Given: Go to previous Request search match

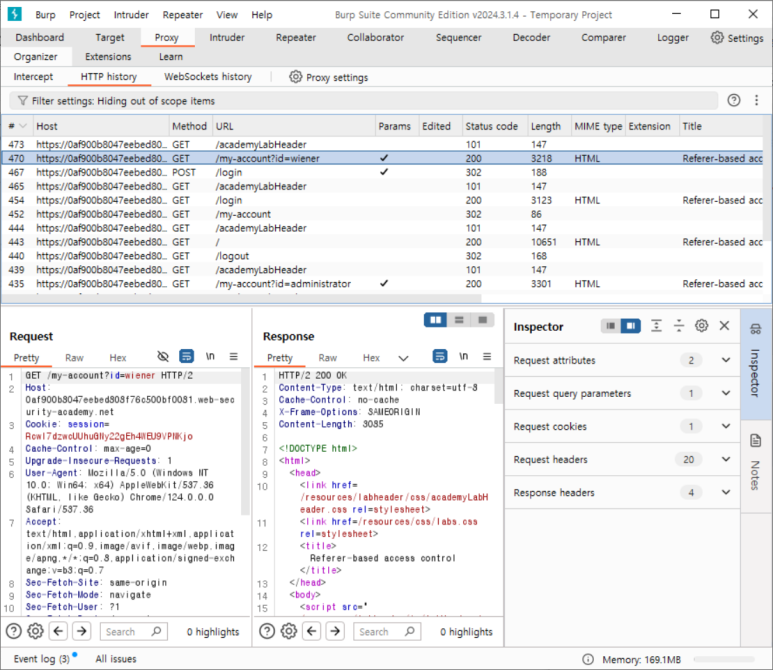Looking at the screenshot, I should click(x=58, y=631).
